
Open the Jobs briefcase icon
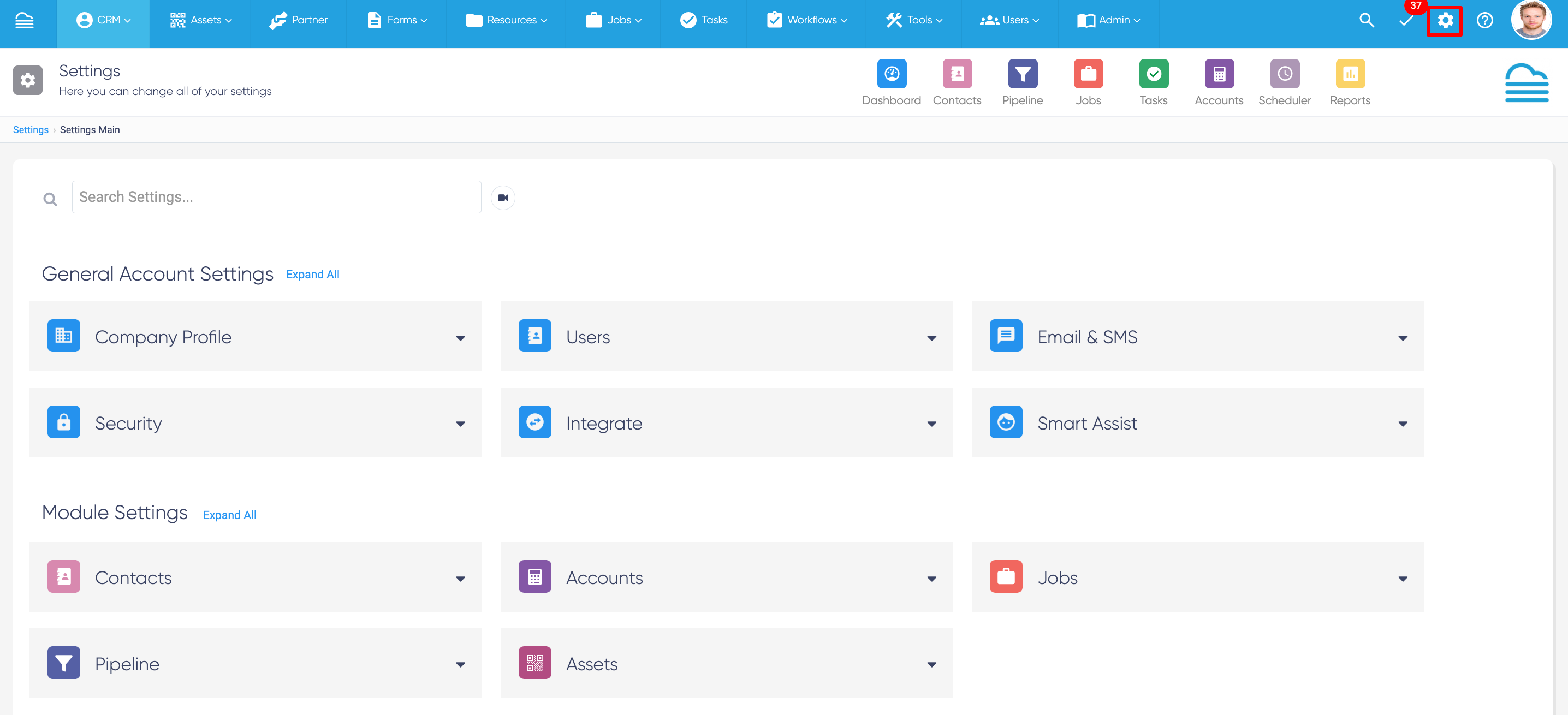[x=1088, y=75]
